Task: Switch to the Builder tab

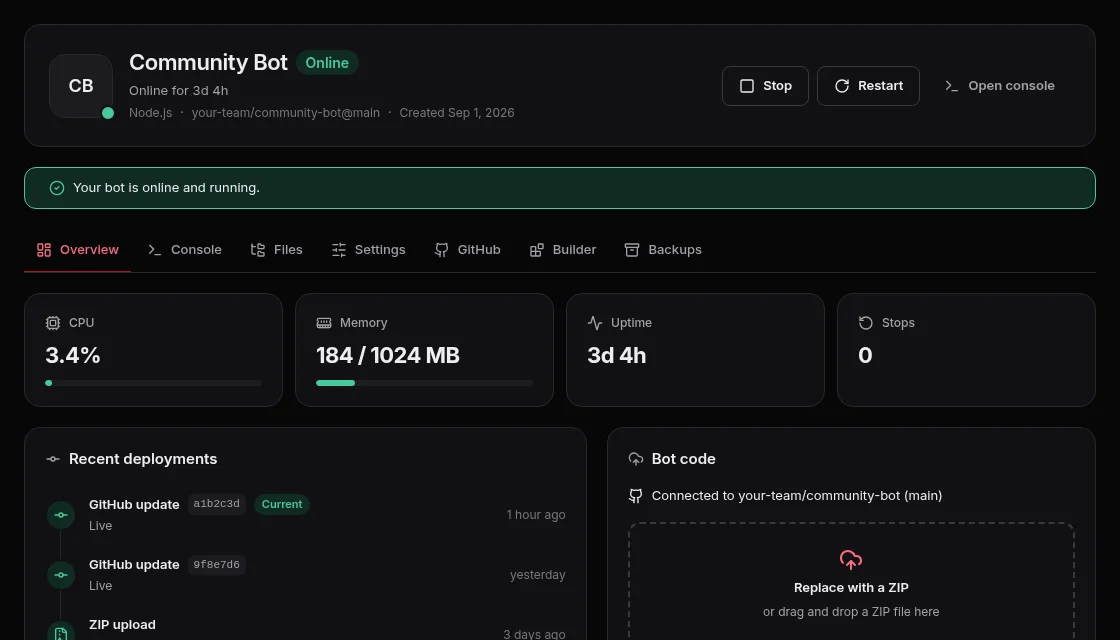Action: pos(563,250)
